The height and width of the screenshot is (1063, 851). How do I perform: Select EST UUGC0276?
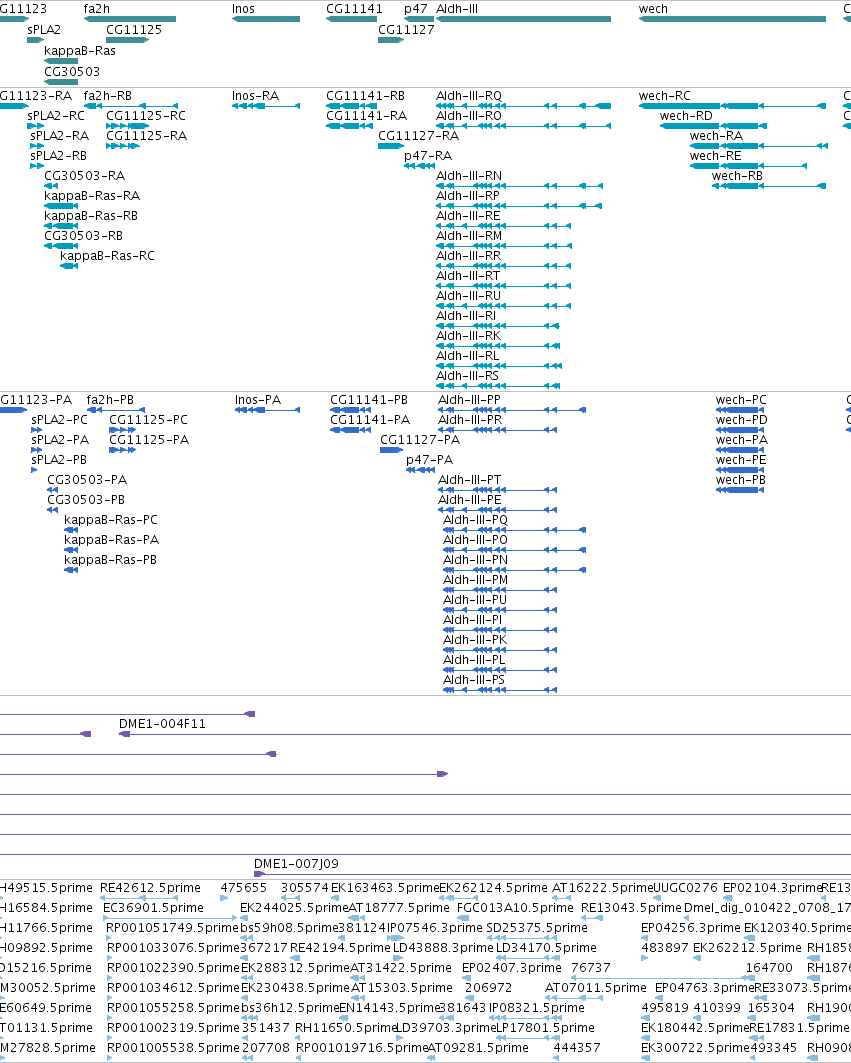[x=685, y=887]
